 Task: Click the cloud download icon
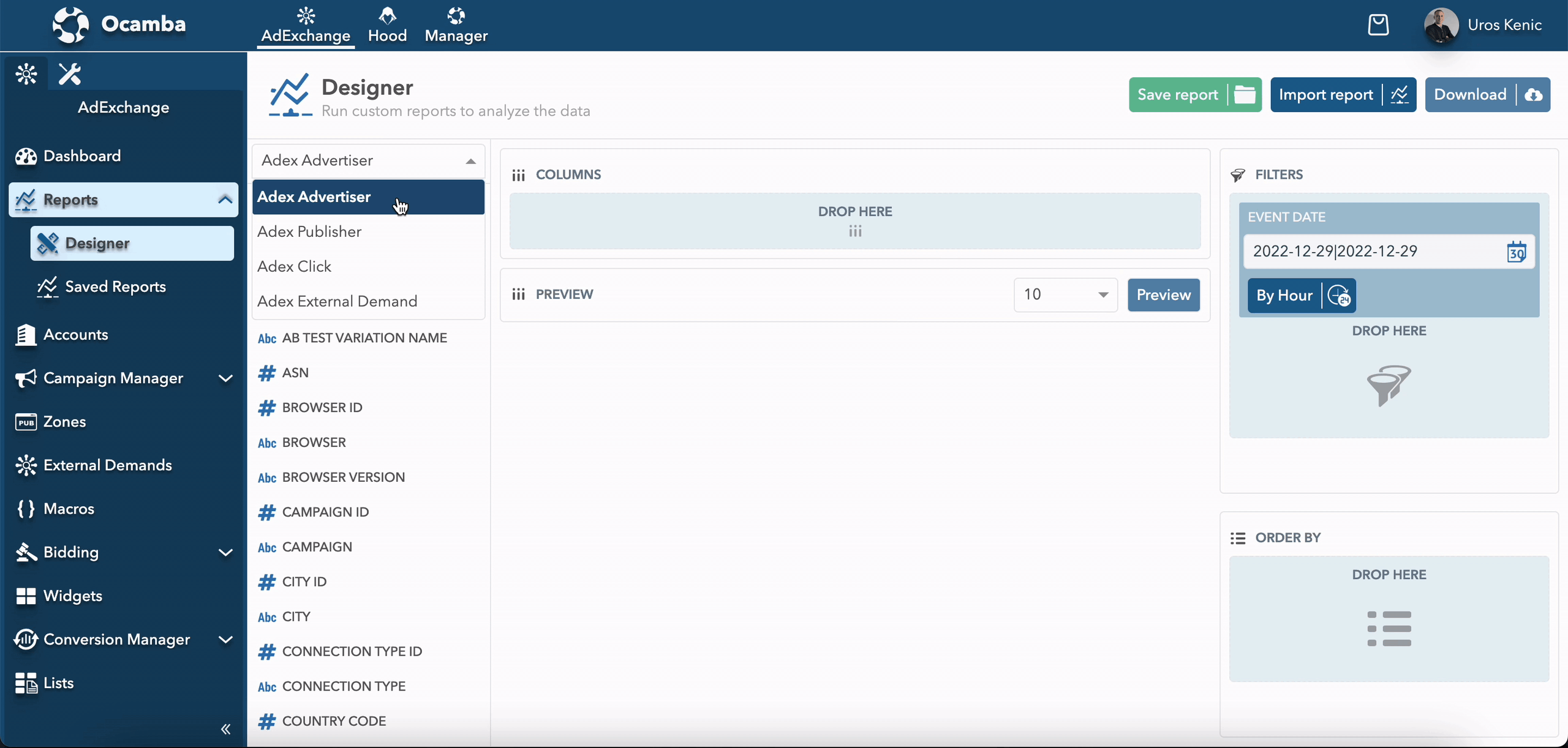tap(1533, 95)
